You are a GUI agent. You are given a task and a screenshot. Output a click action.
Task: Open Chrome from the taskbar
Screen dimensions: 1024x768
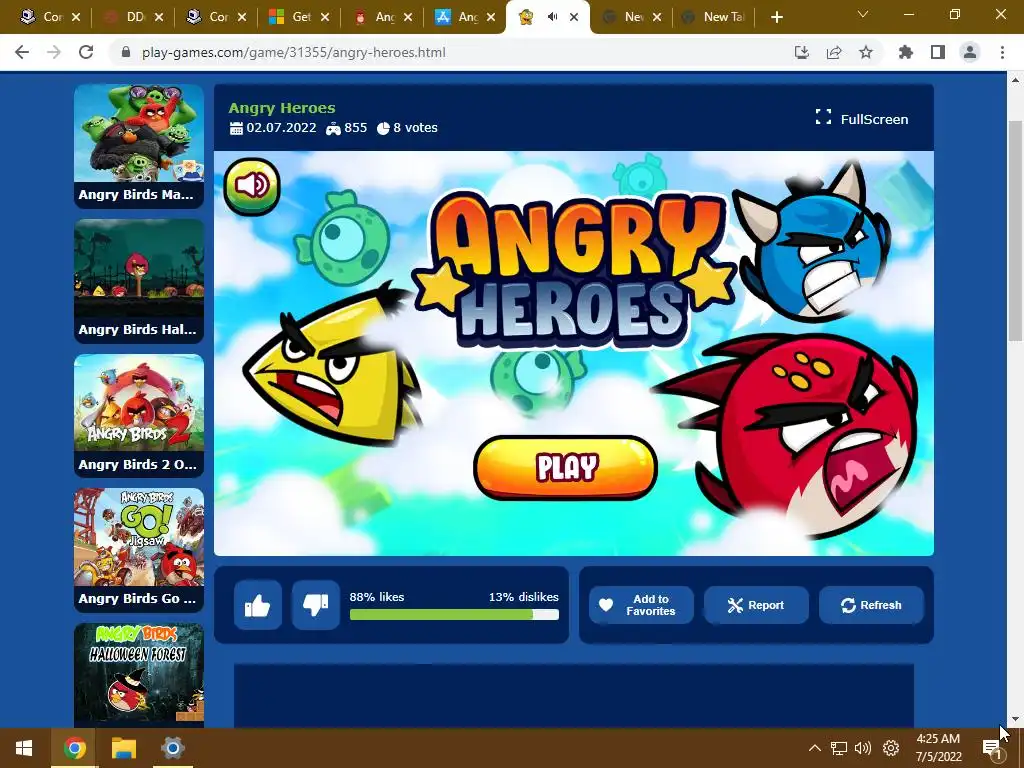pos(74,748)
